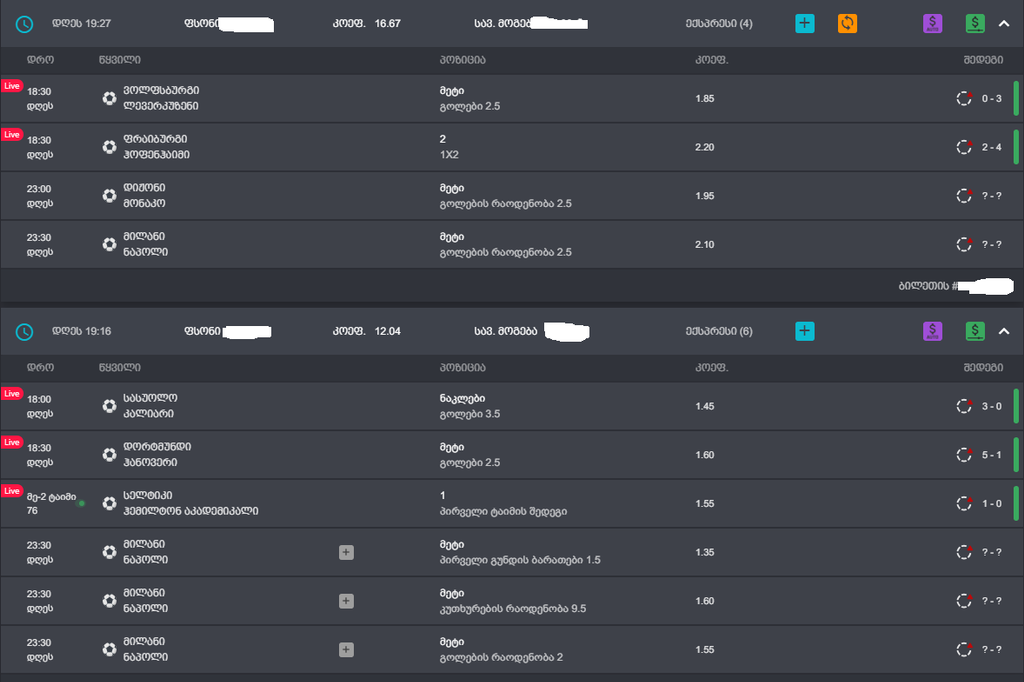This screenshot has width=1024, height=682.
Task: Click gray plus on the მილანი 1.55 row
Action: click(x=346, y=650)
